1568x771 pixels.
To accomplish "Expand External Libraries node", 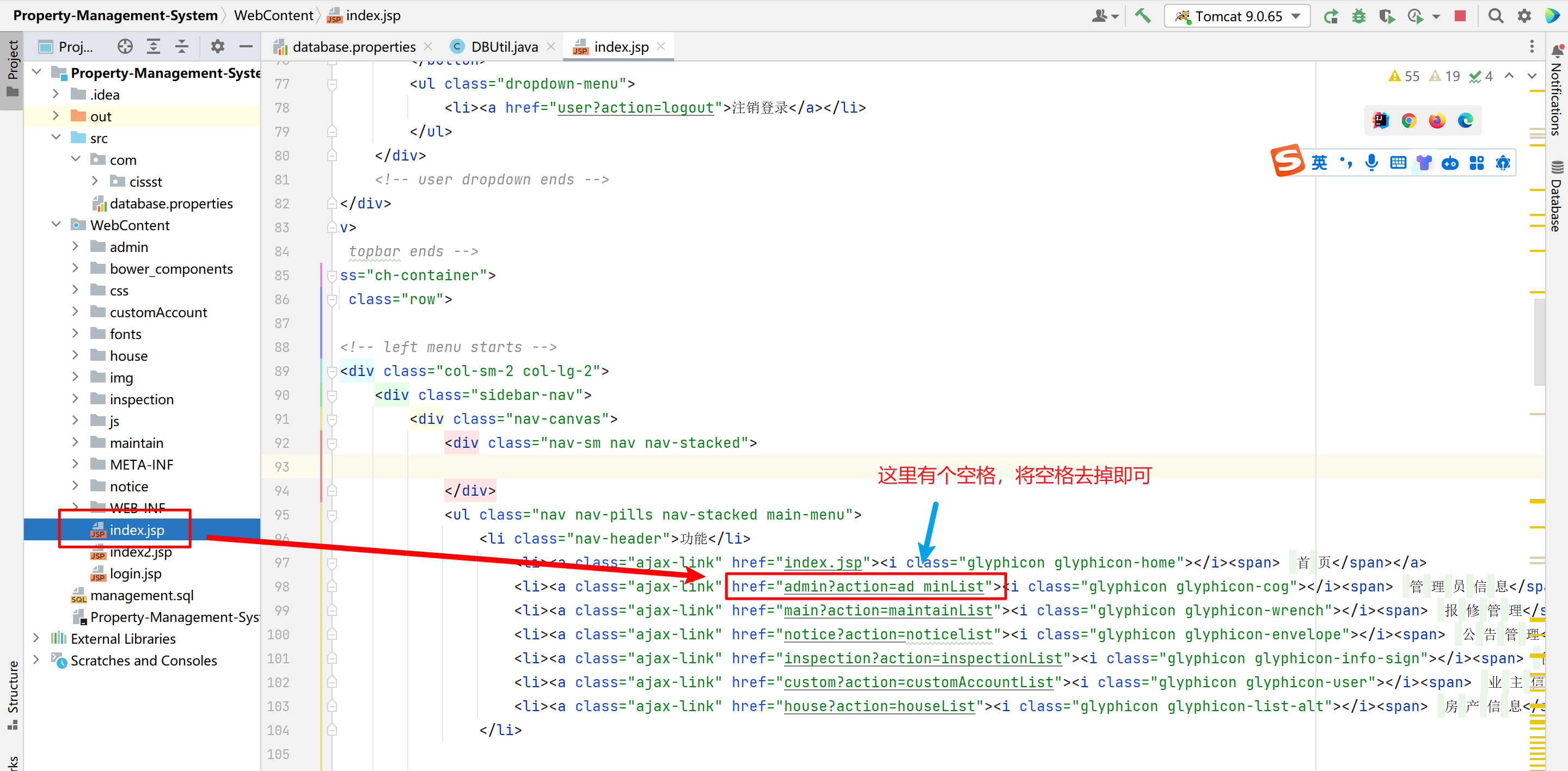I will [36, 638].
